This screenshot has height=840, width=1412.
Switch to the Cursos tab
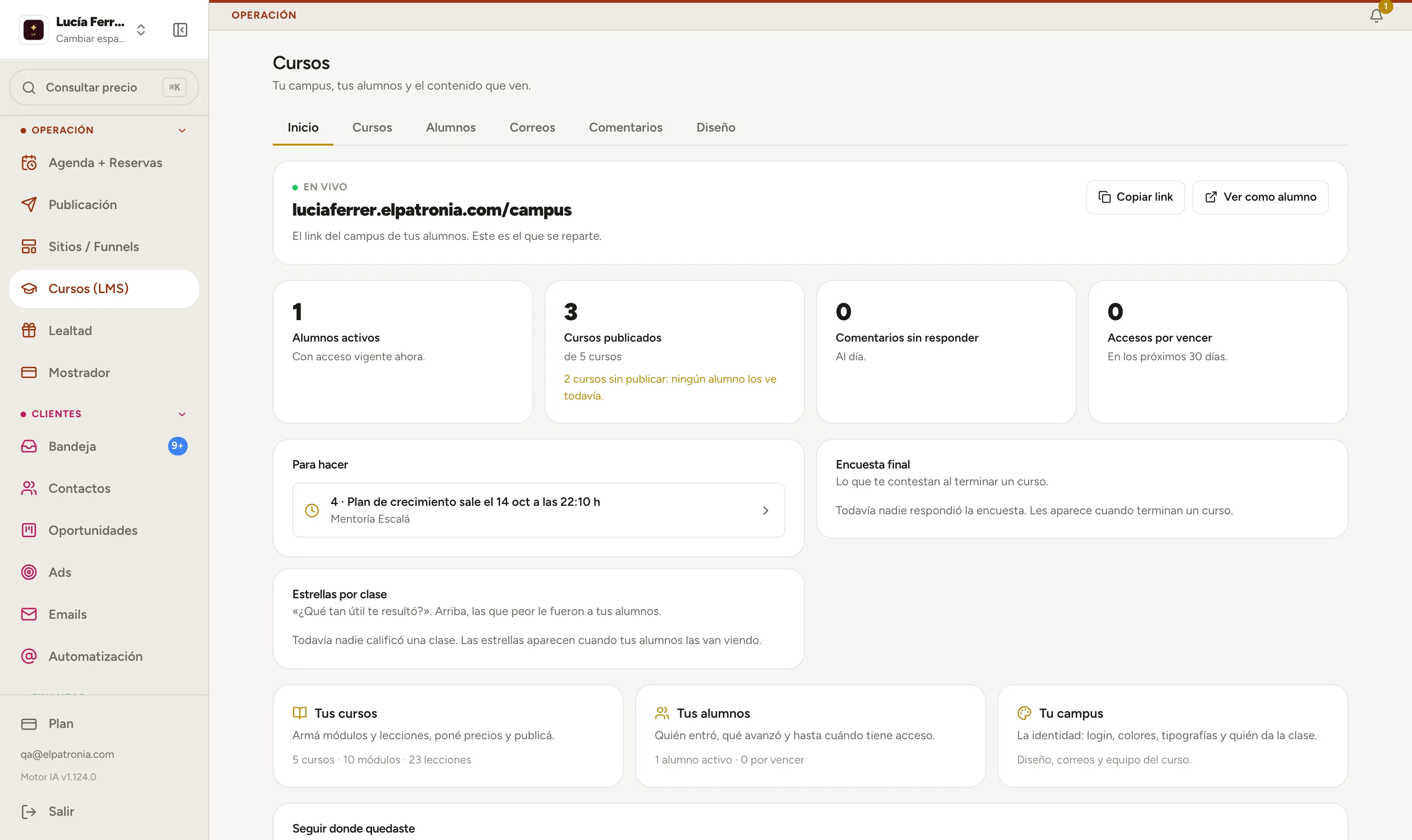coord(372,127)
